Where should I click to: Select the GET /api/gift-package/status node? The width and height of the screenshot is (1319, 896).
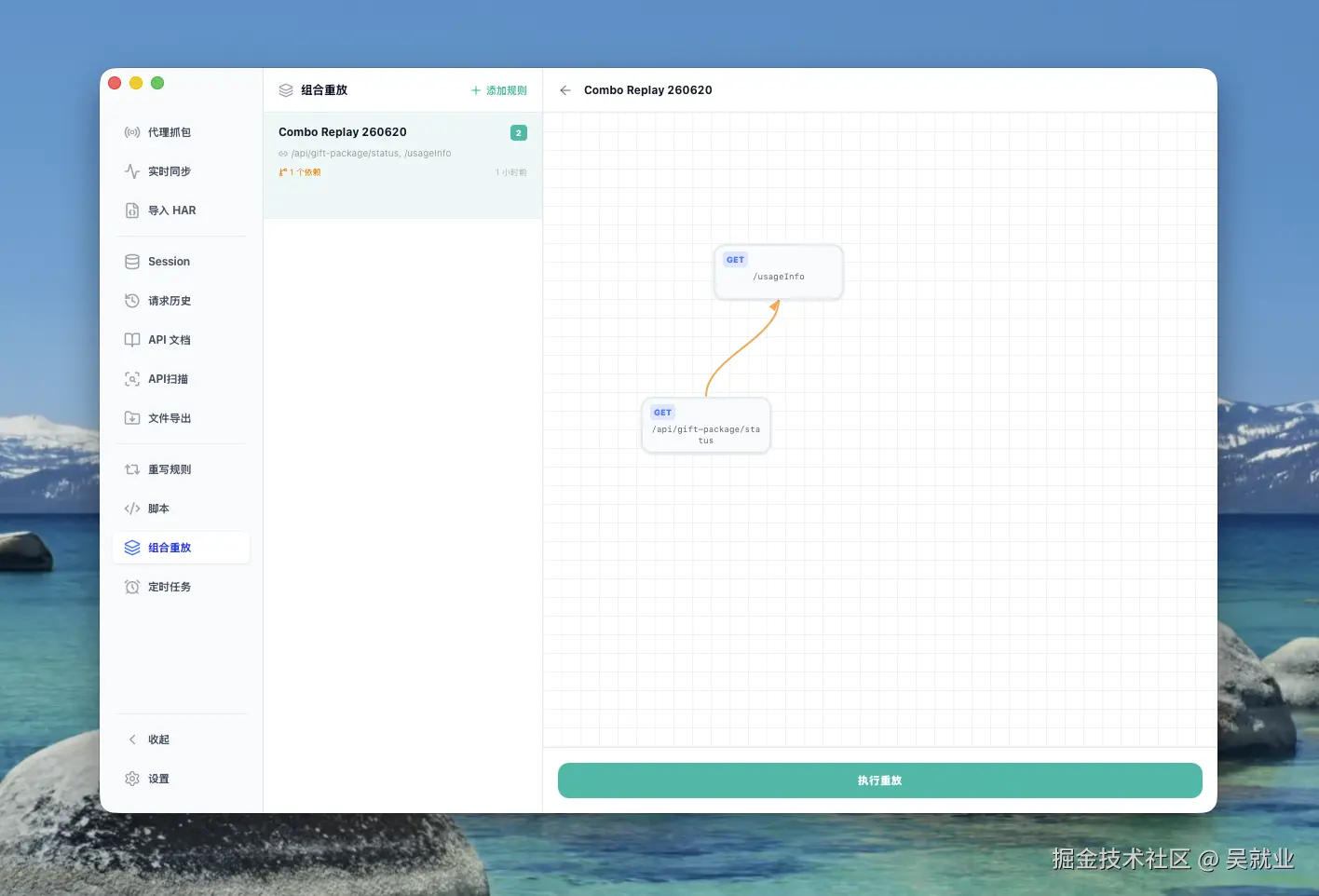pos(706,426)
